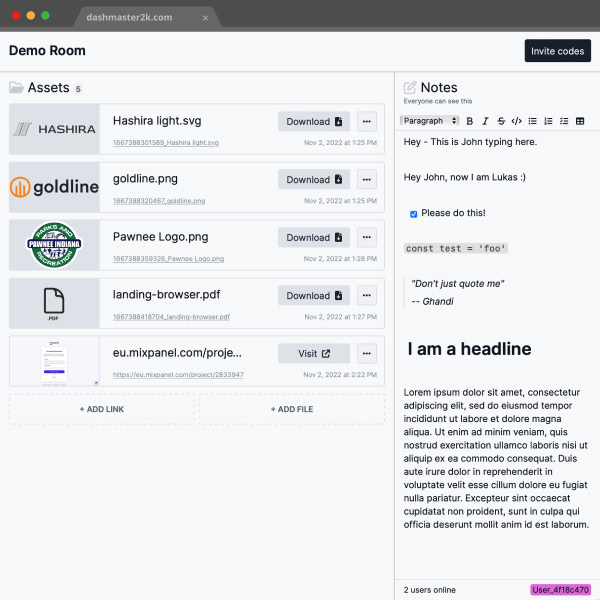601x600 pixels.
Task: Click the Demo Room title
Action: point(47,51)
